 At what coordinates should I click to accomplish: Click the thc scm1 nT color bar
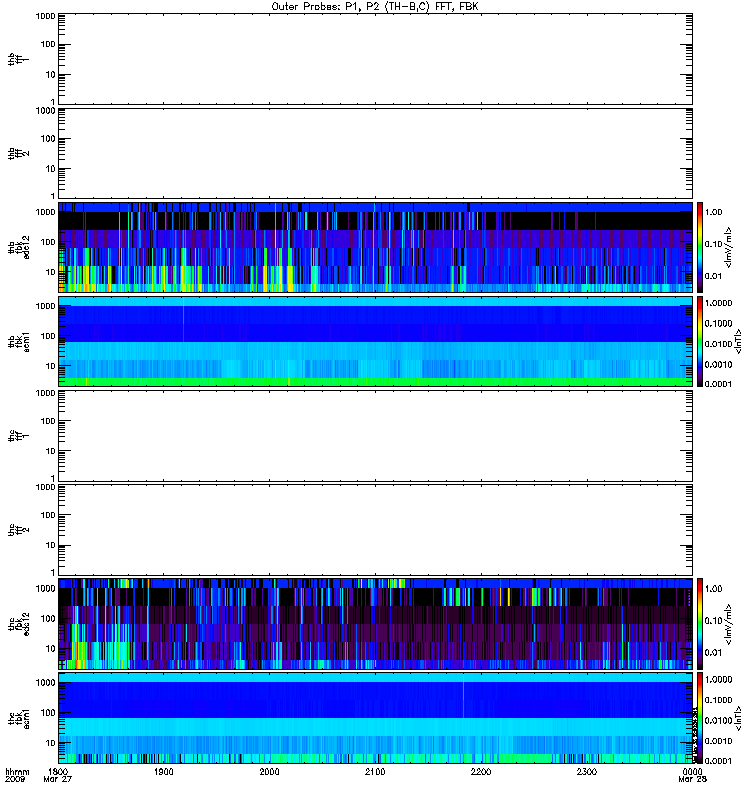coord(700,718)
